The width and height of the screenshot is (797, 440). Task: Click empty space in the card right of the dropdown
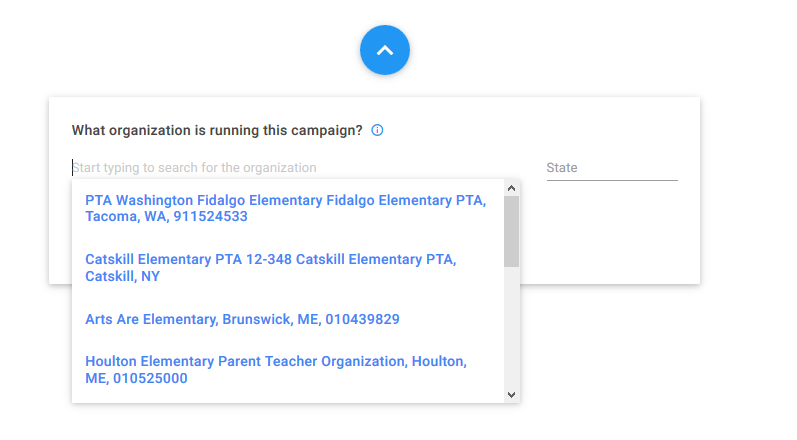(x=610, y=234)
